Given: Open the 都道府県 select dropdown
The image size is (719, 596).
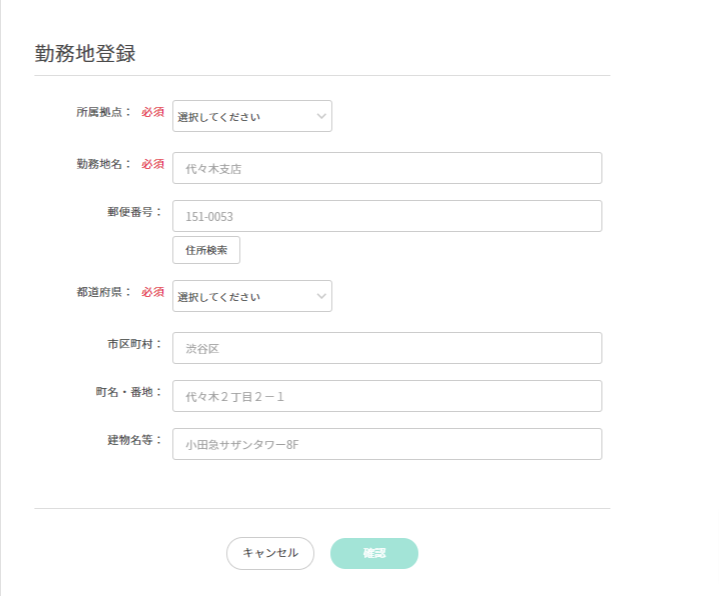Looking at the screenshot, I should pyautogui.click(x=251, y=296).
